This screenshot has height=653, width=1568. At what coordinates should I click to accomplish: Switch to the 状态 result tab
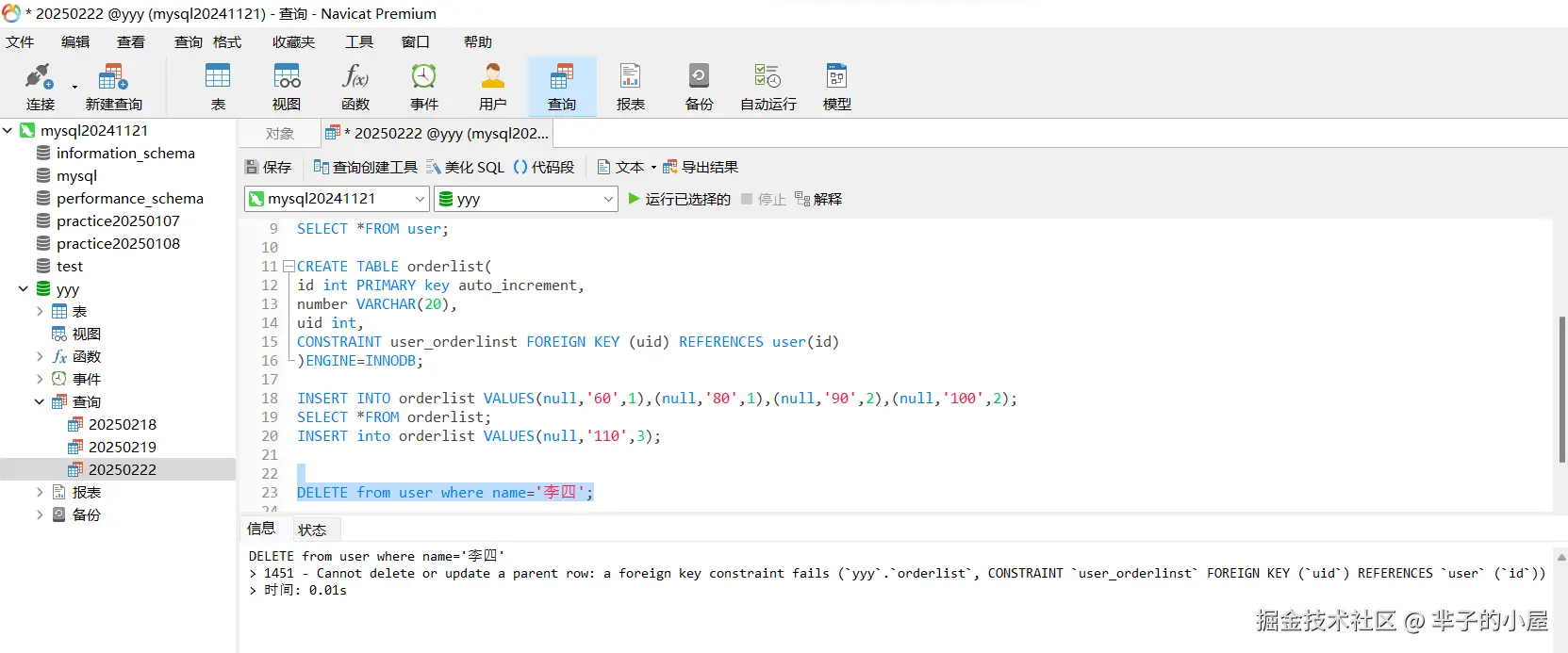coord(312,530)
